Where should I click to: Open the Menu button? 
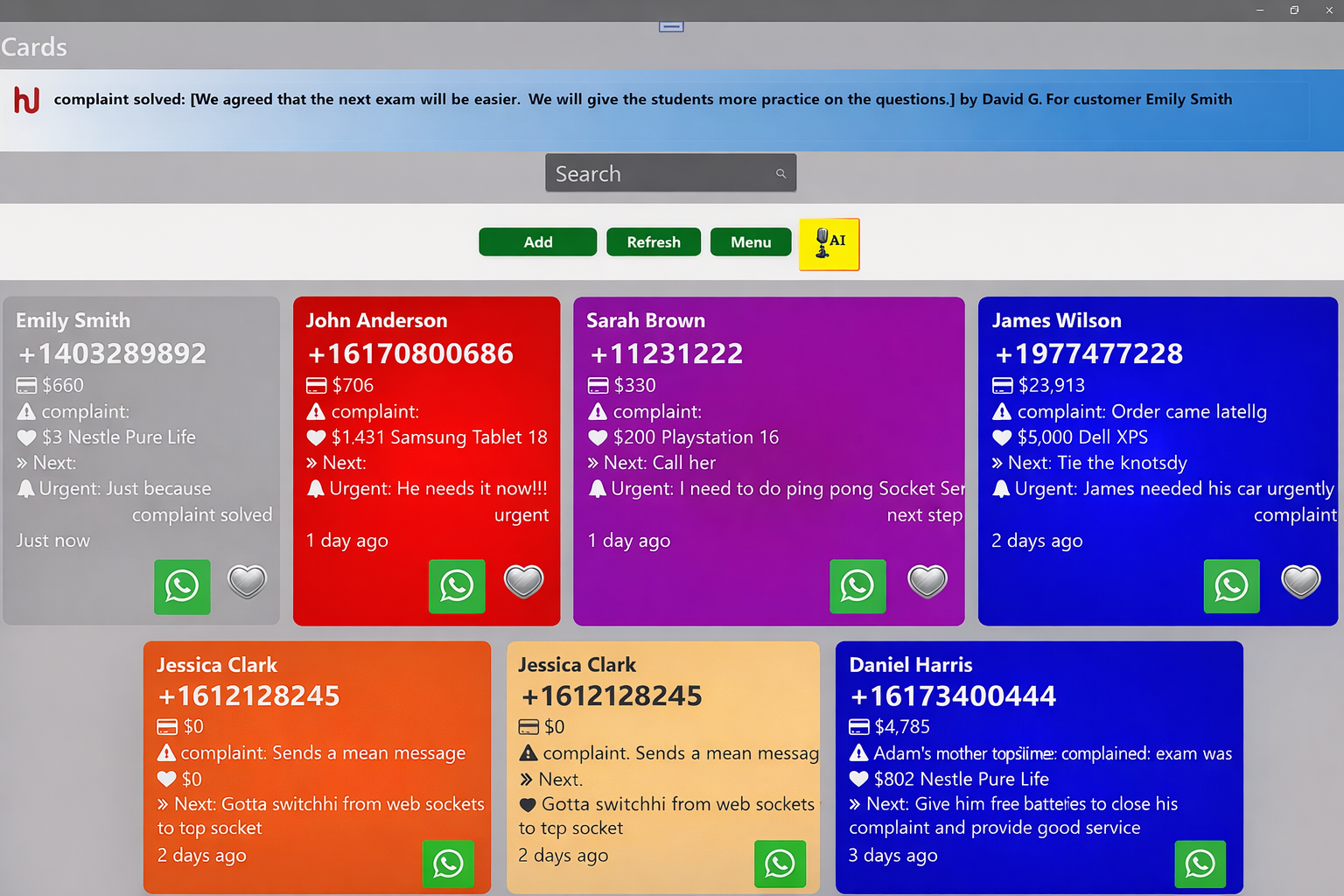(x=751, y=242)
